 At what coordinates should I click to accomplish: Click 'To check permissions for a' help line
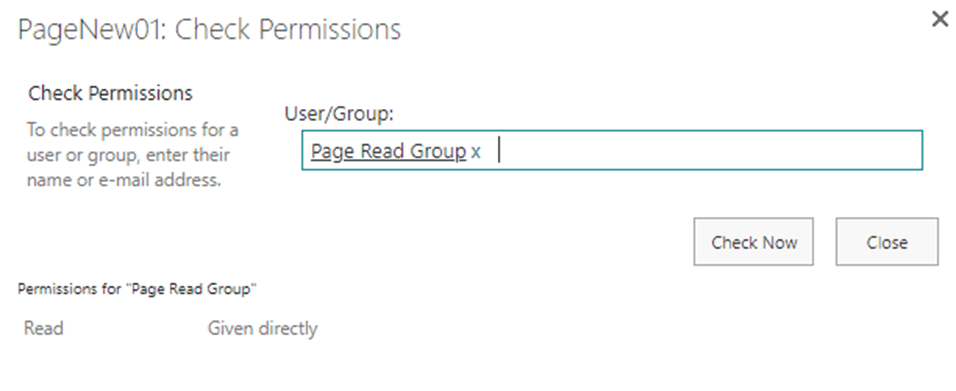132,130
